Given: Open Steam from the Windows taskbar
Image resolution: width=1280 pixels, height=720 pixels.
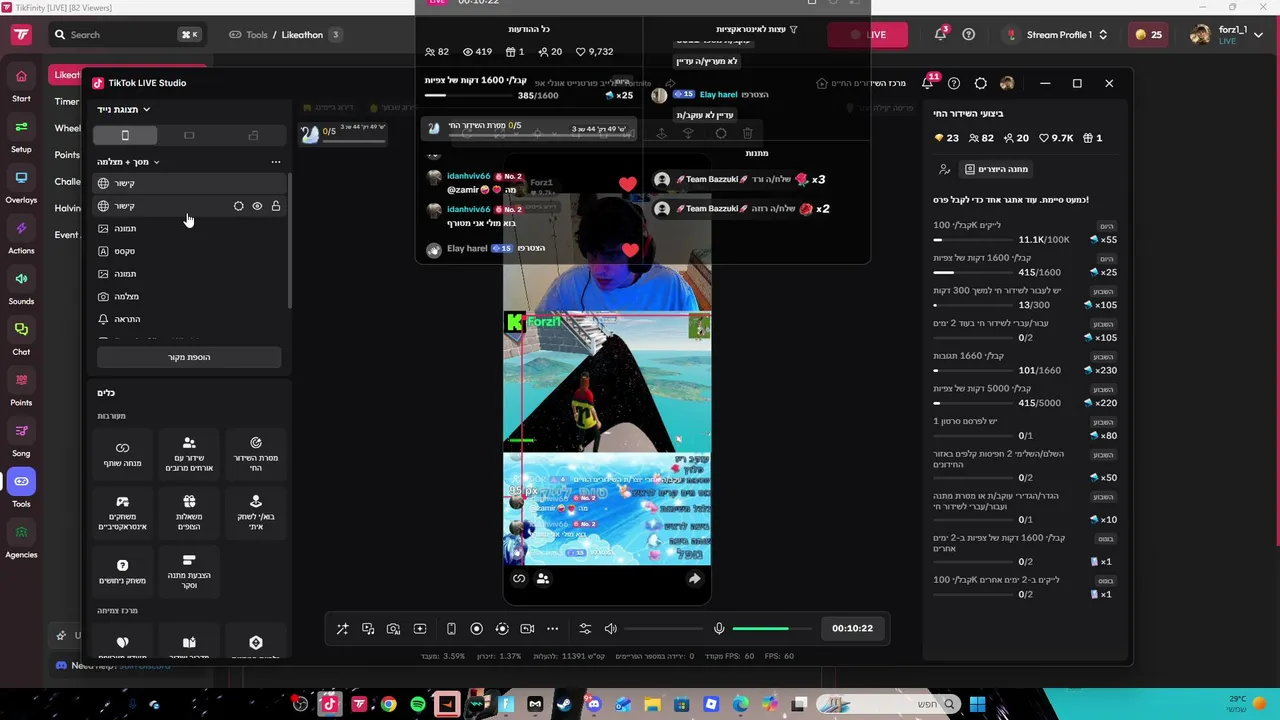Looking at the screenshot, I should (x=563, y=704).
